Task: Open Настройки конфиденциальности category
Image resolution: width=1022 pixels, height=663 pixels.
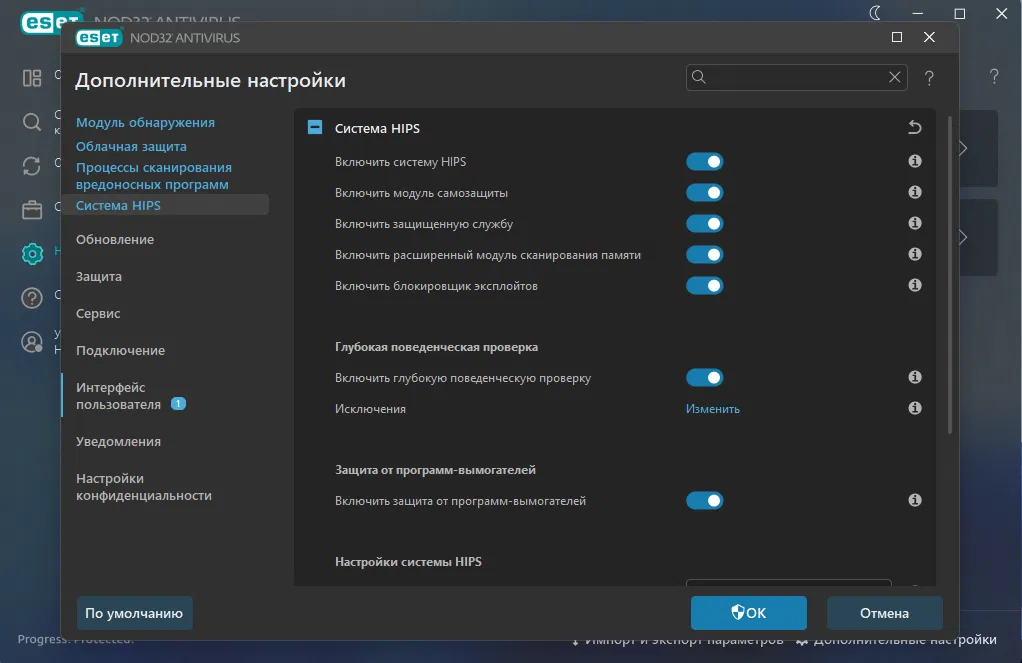Action: (x=143, y=487)
